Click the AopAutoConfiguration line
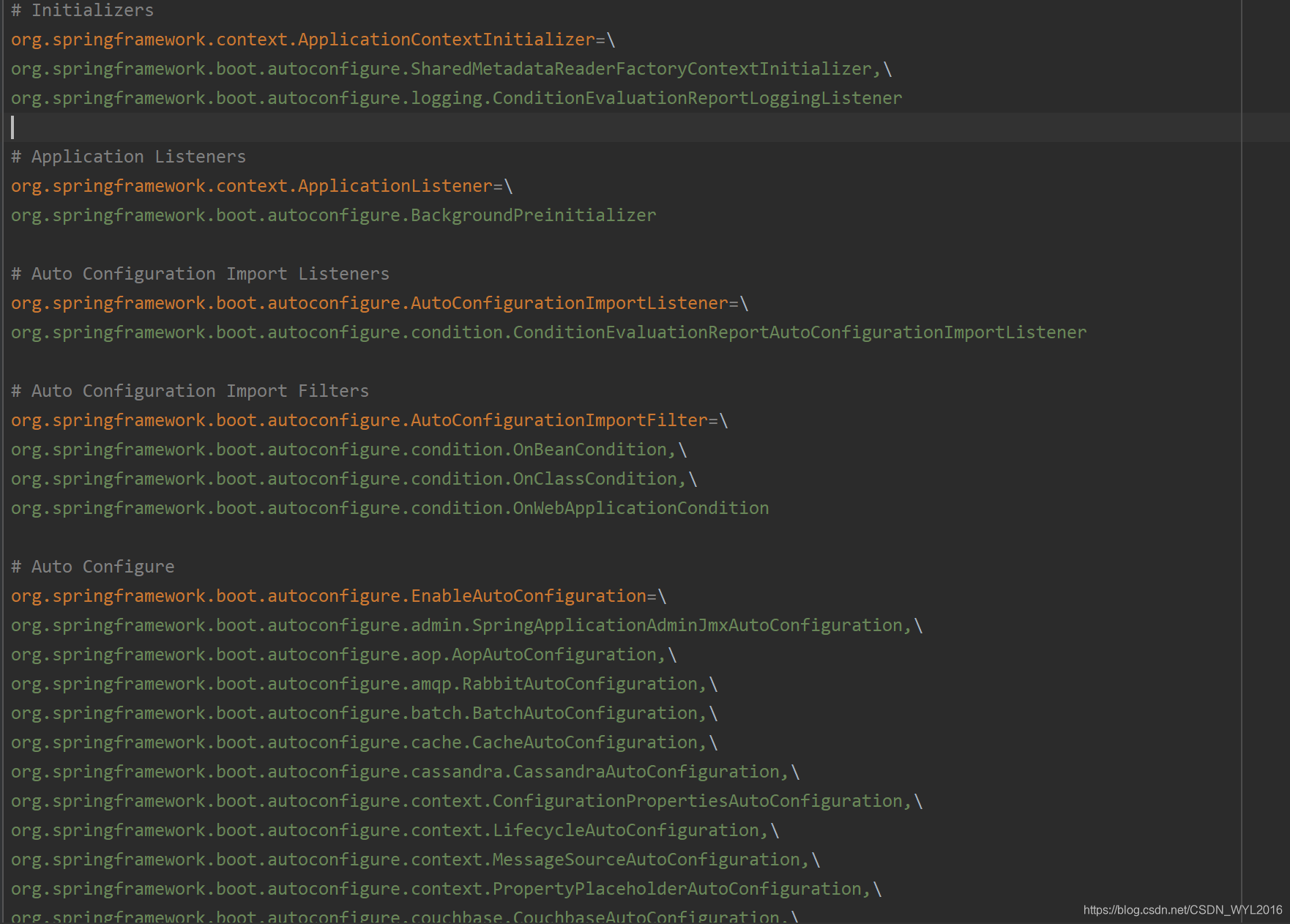The image size is (1290, 924). point(343,655)
